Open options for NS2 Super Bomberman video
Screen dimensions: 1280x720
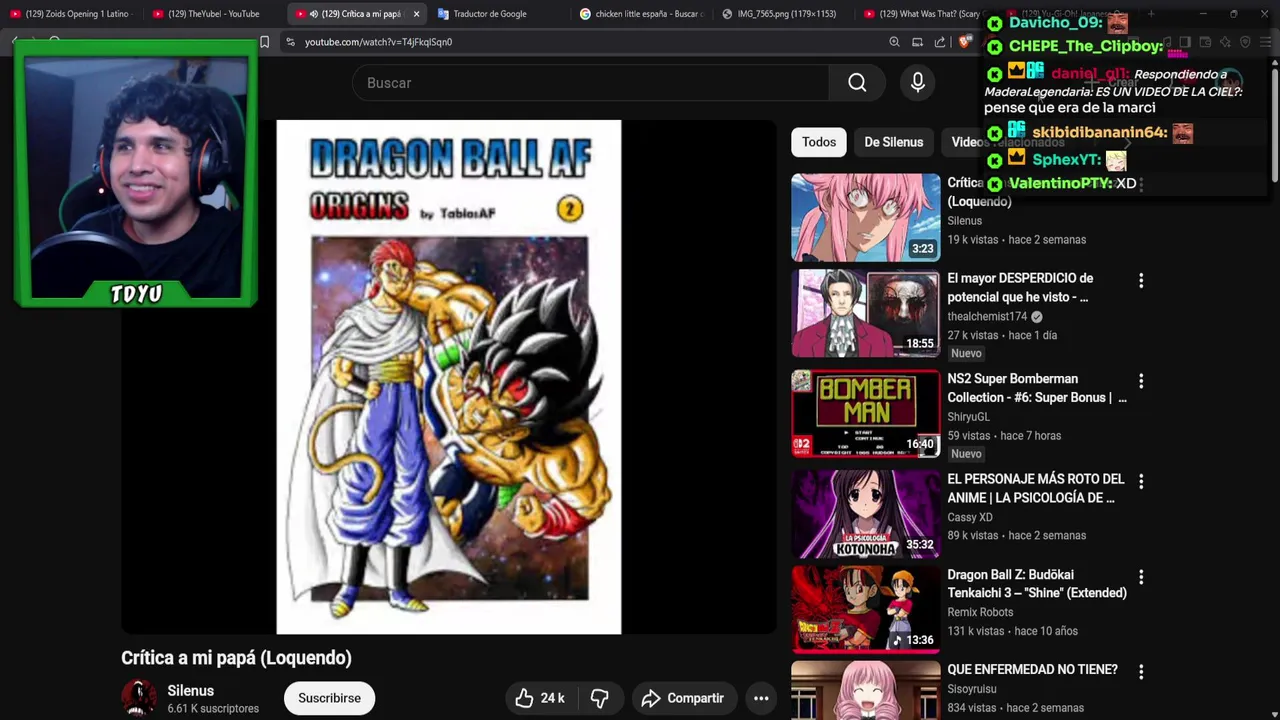(1141, 381)
